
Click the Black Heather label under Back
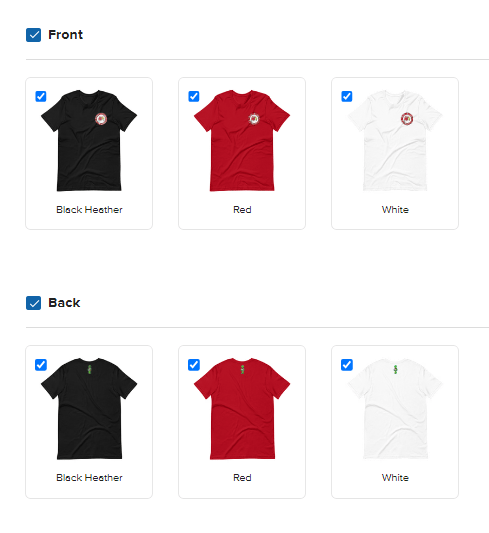pos(89,478)
